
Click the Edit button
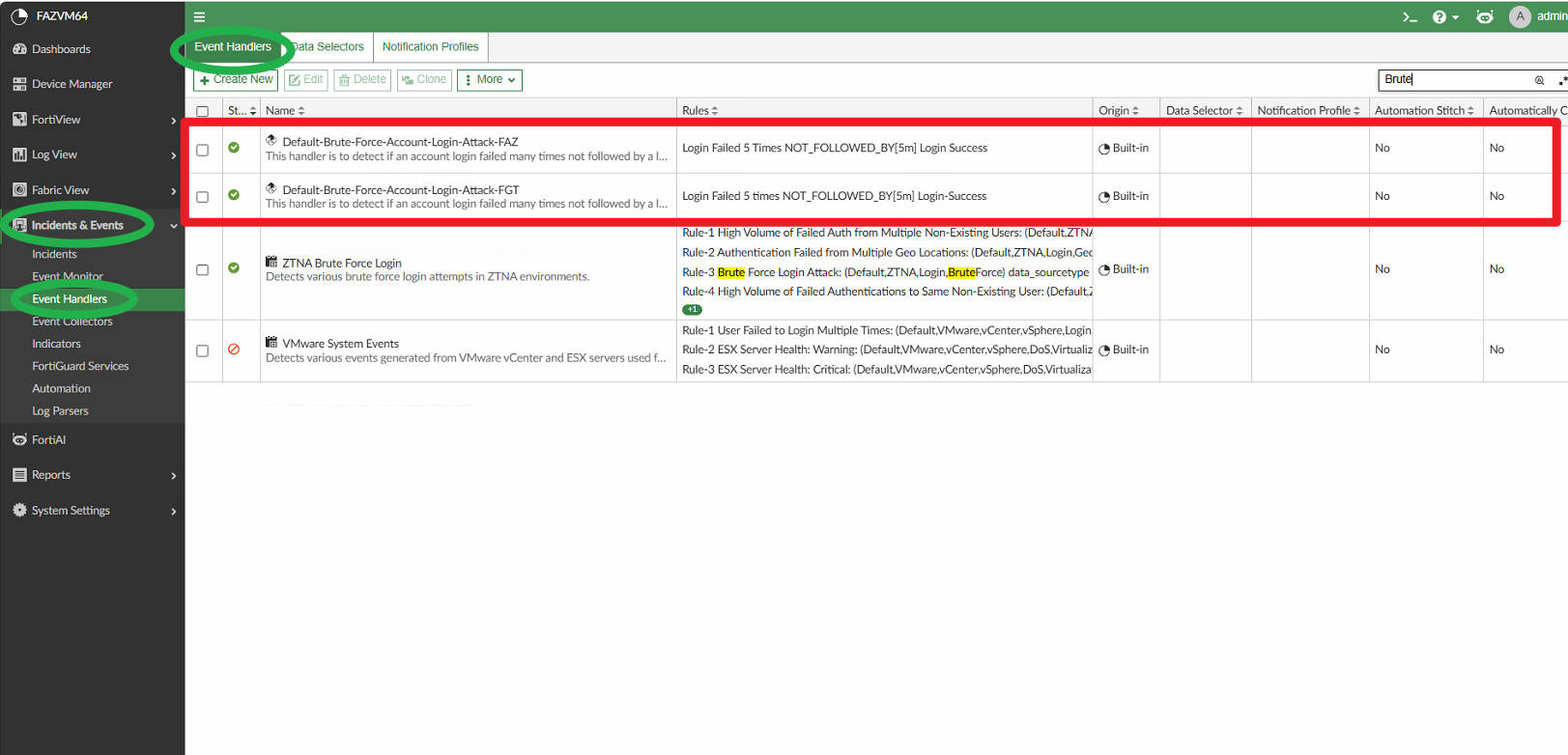(x=305, y=80)
